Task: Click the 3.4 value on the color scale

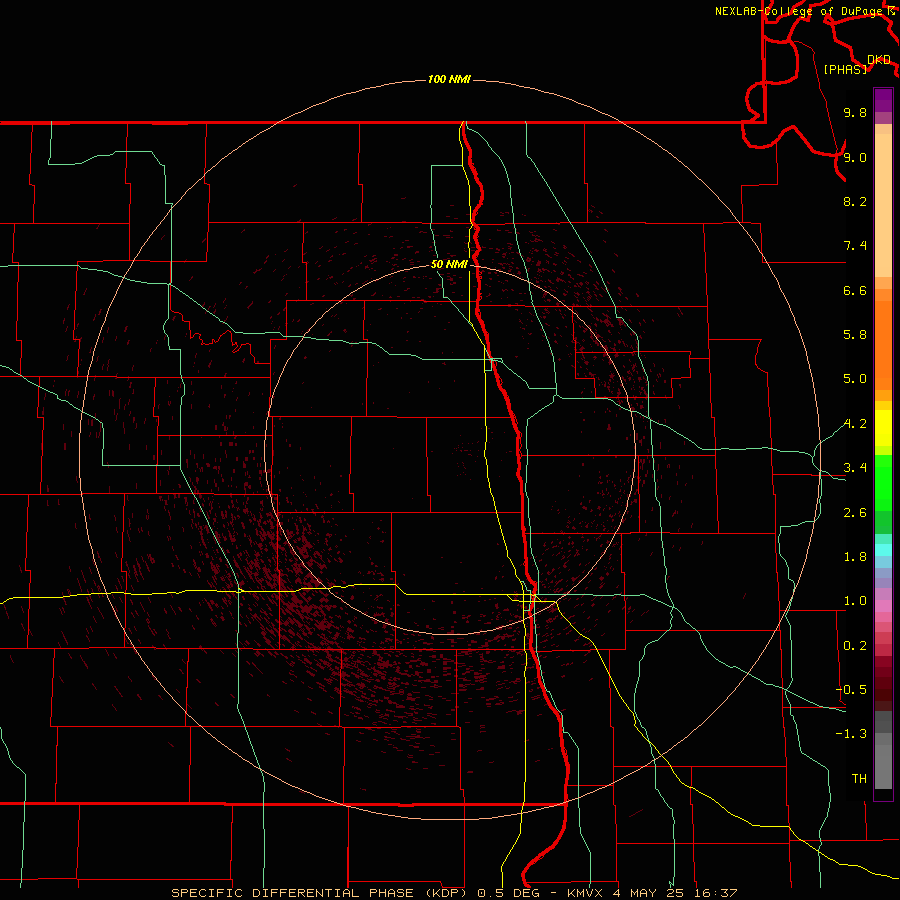Action: [855, 468]
